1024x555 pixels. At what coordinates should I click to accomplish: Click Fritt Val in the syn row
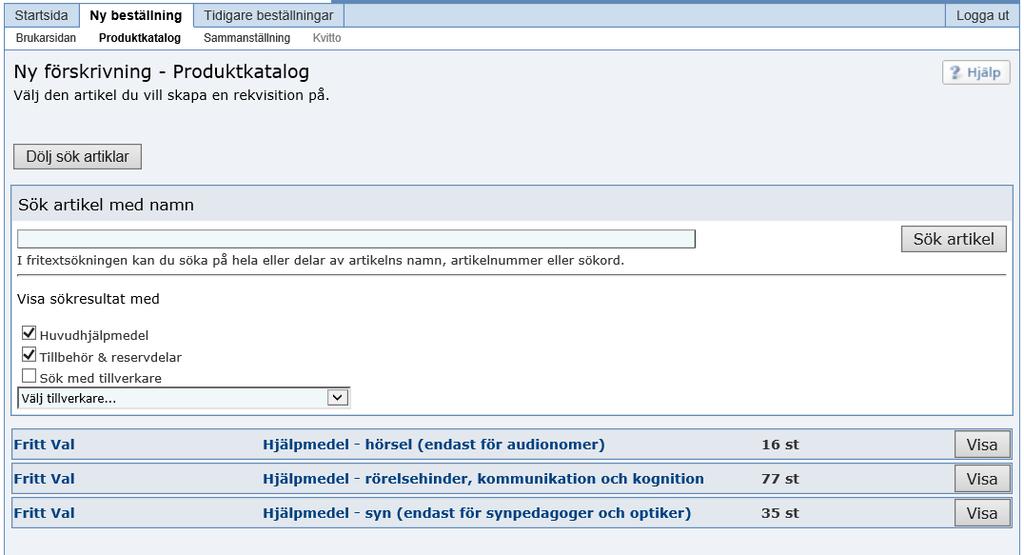tap(44, 513)
